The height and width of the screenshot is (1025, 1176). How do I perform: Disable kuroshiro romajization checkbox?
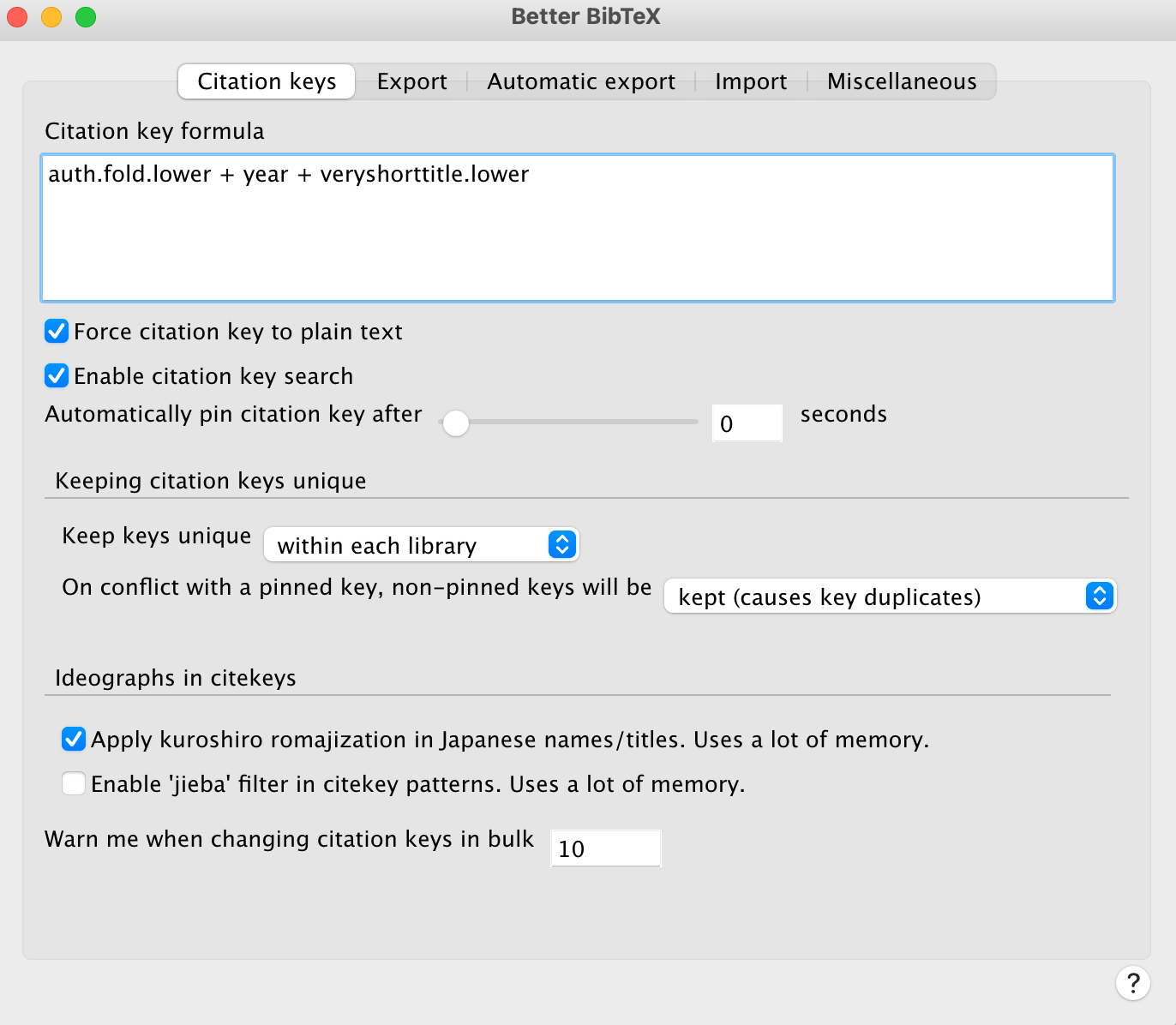coord(74,739)
